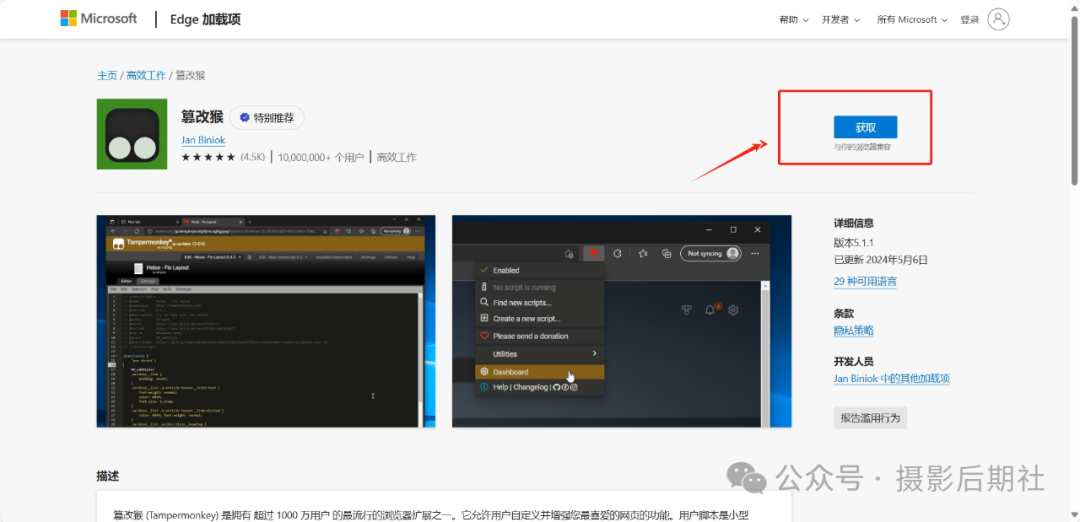Click the 描述 heading
This screenshot has height=522, width=1080.
pyautogui.click(x=107, y=476)
